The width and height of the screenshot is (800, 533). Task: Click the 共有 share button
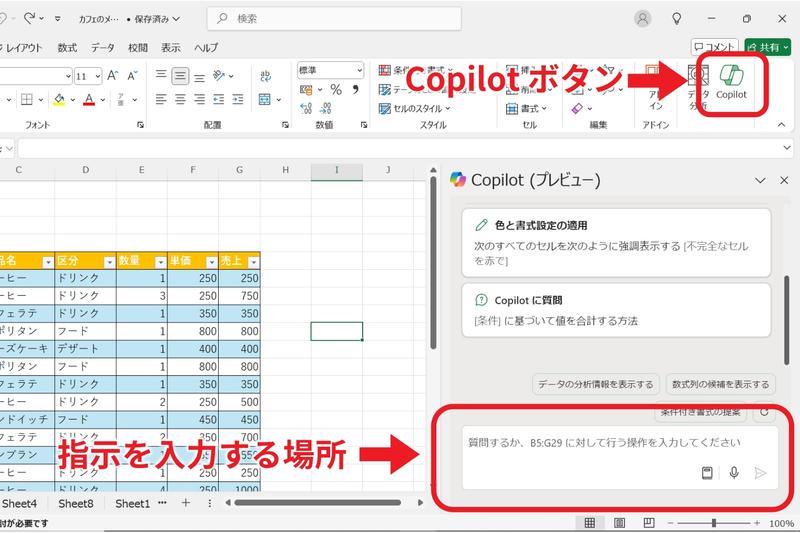768,47
